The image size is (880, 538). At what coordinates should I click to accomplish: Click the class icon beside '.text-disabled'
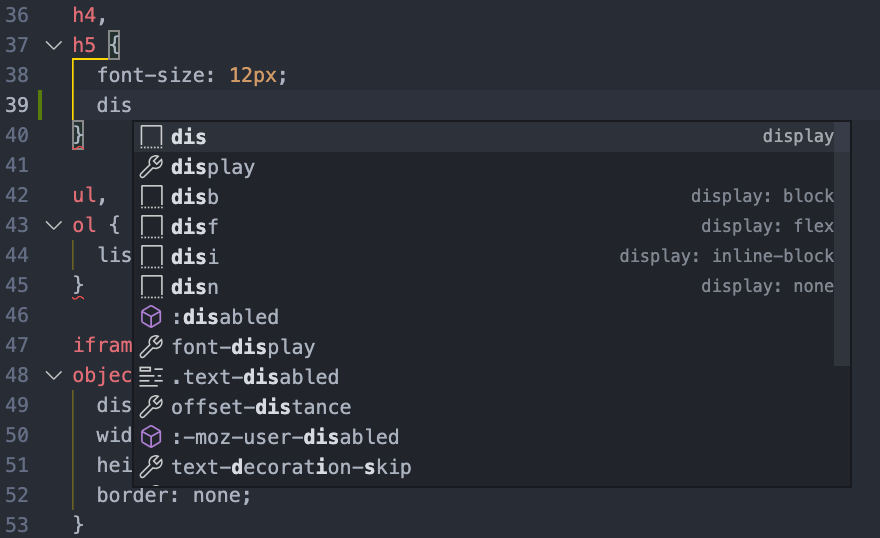[x=151, y=377]
